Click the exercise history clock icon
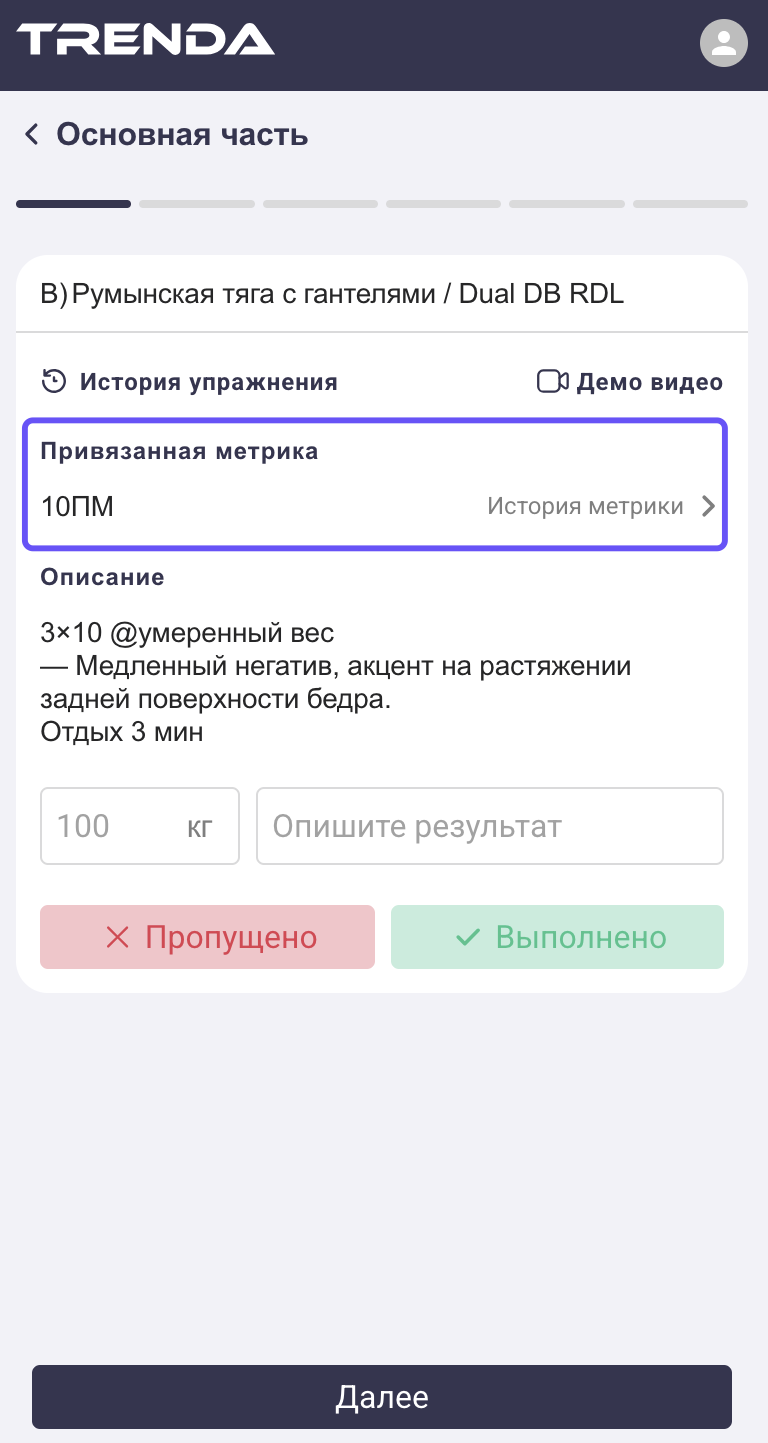The width and height of the screenshot is (768, 1443). (x=53, y=381)
